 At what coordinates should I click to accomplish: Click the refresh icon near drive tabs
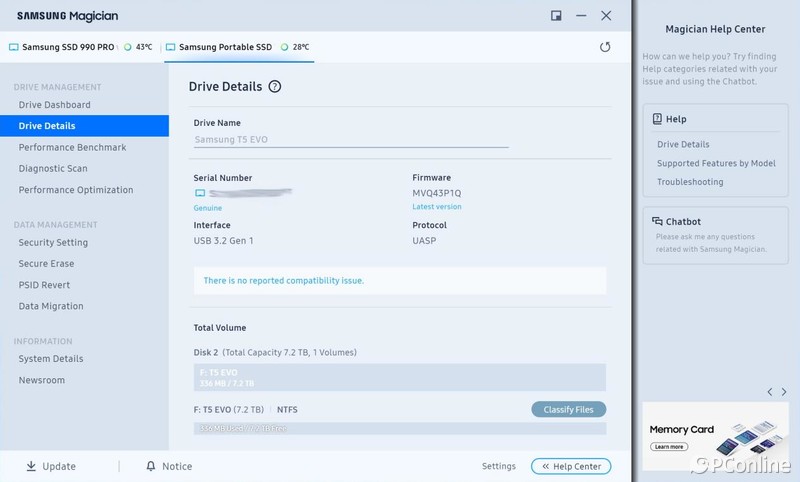pos(605,47)
